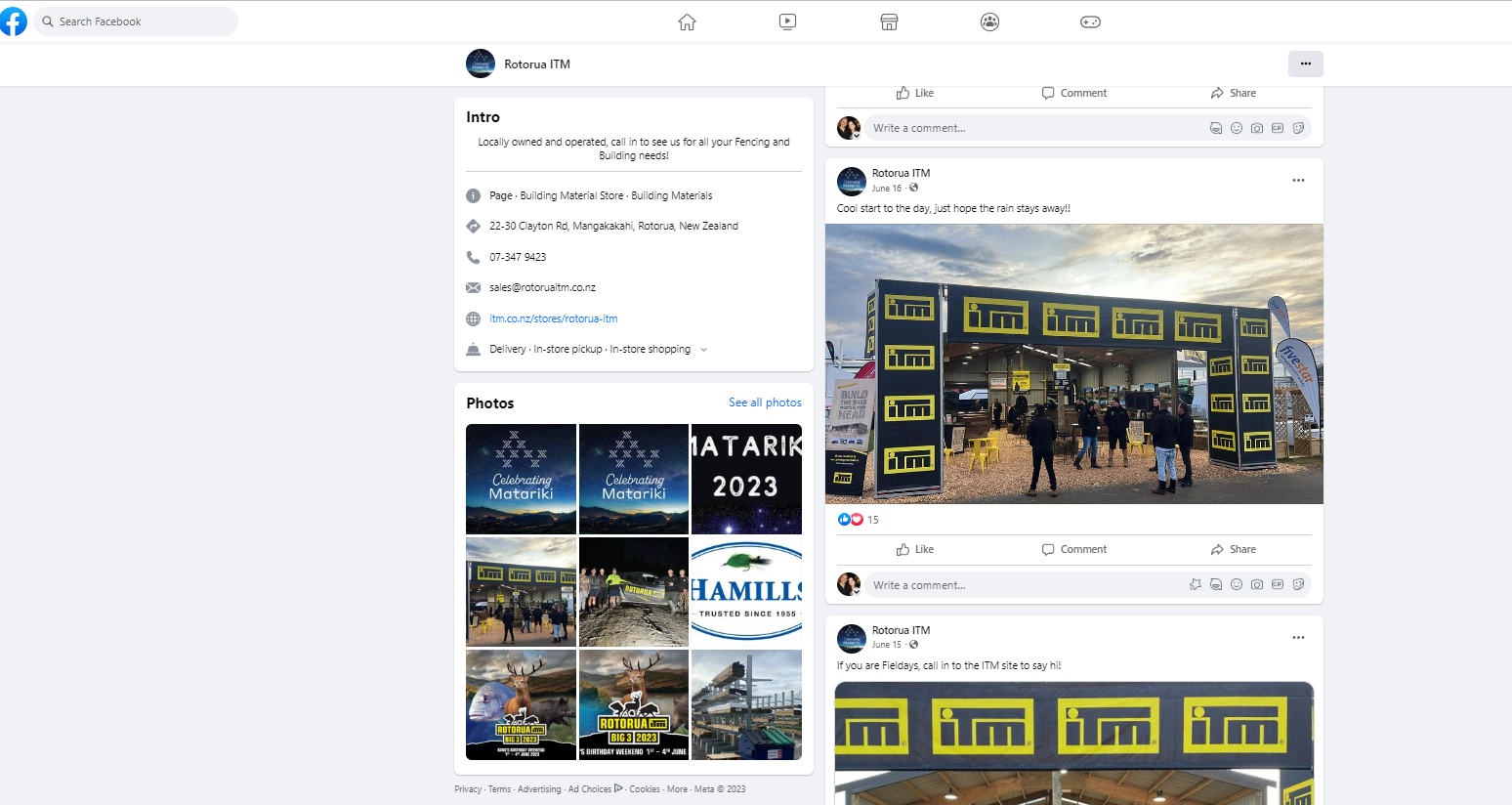Open post options for the June 16 post
Image resolution: width=1512 pixels, height=805 pixels.
[x=1298, y=180]
